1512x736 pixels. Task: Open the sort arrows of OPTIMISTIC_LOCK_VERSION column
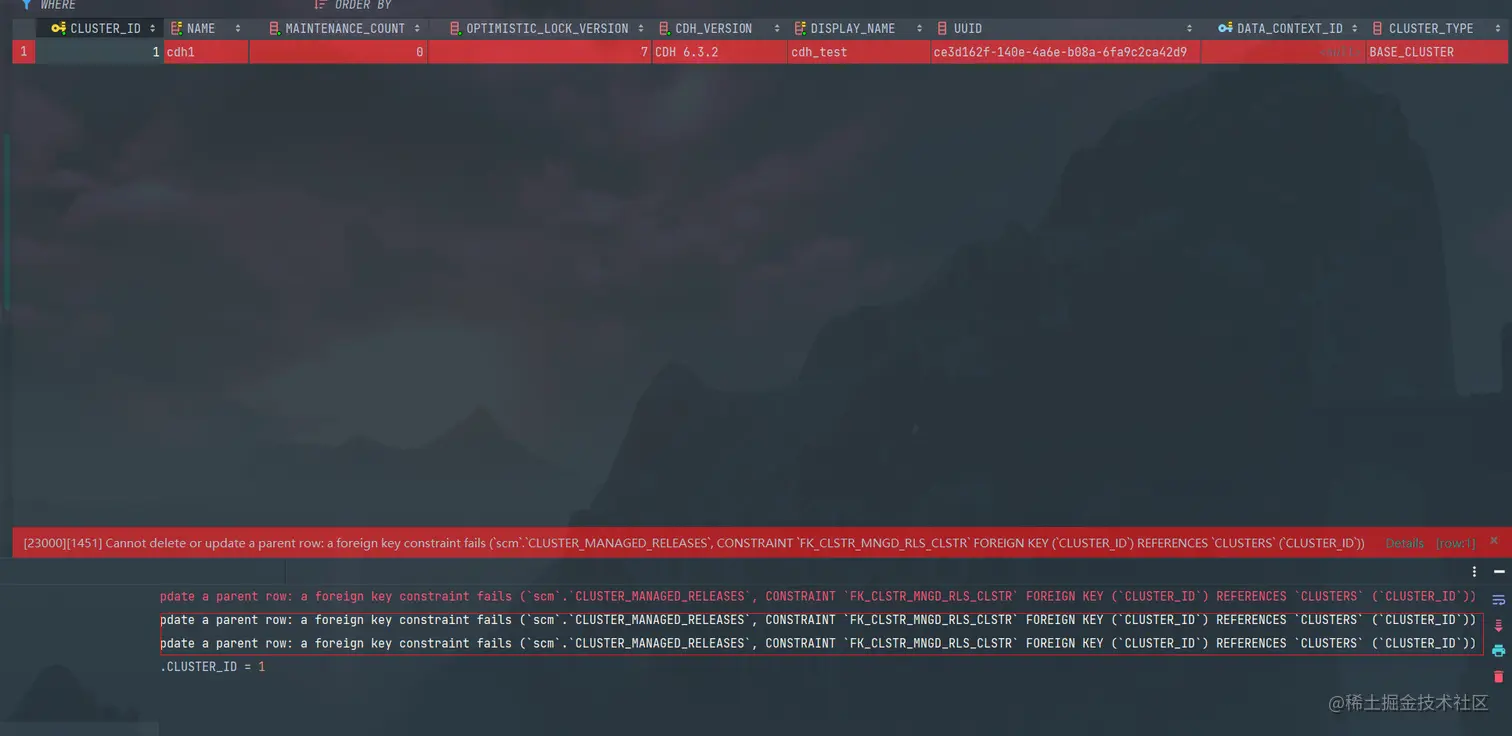coord(641,28)
